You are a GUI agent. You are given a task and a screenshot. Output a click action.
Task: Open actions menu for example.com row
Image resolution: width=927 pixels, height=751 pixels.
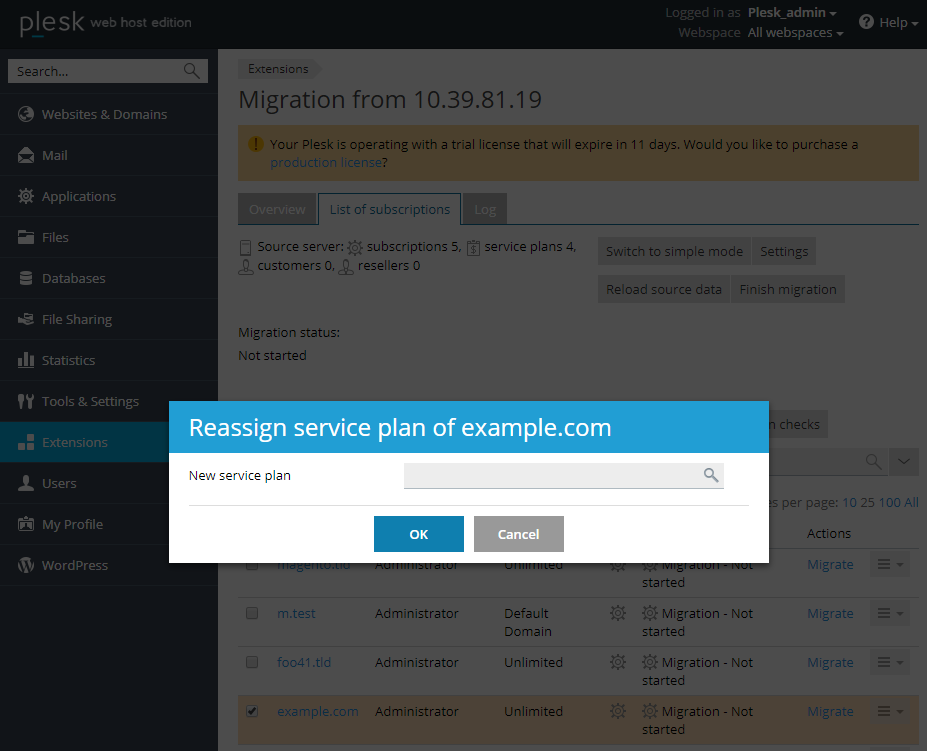coord(890,711)
